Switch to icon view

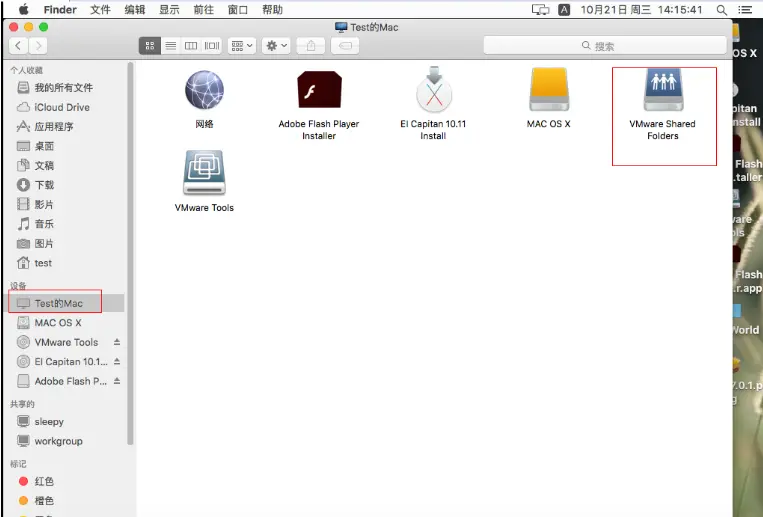pyautogui.click(x=150, y=46)
